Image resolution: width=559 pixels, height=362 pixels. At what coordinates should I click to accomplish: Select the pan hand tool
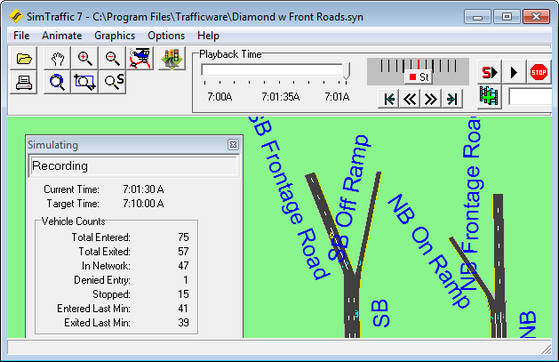[57, 58]
